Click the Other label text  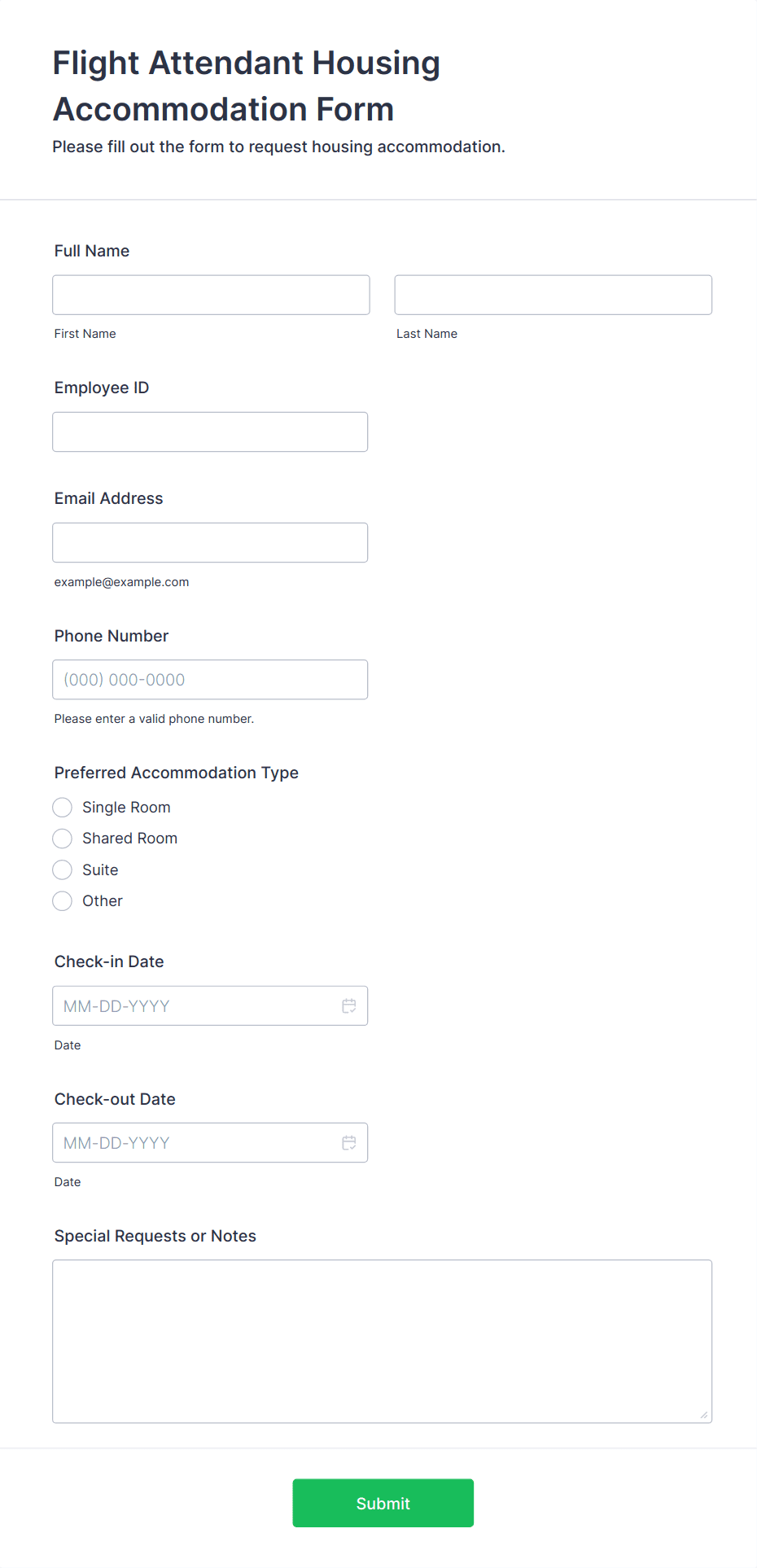pyautogui.click(x=103, y=901)
